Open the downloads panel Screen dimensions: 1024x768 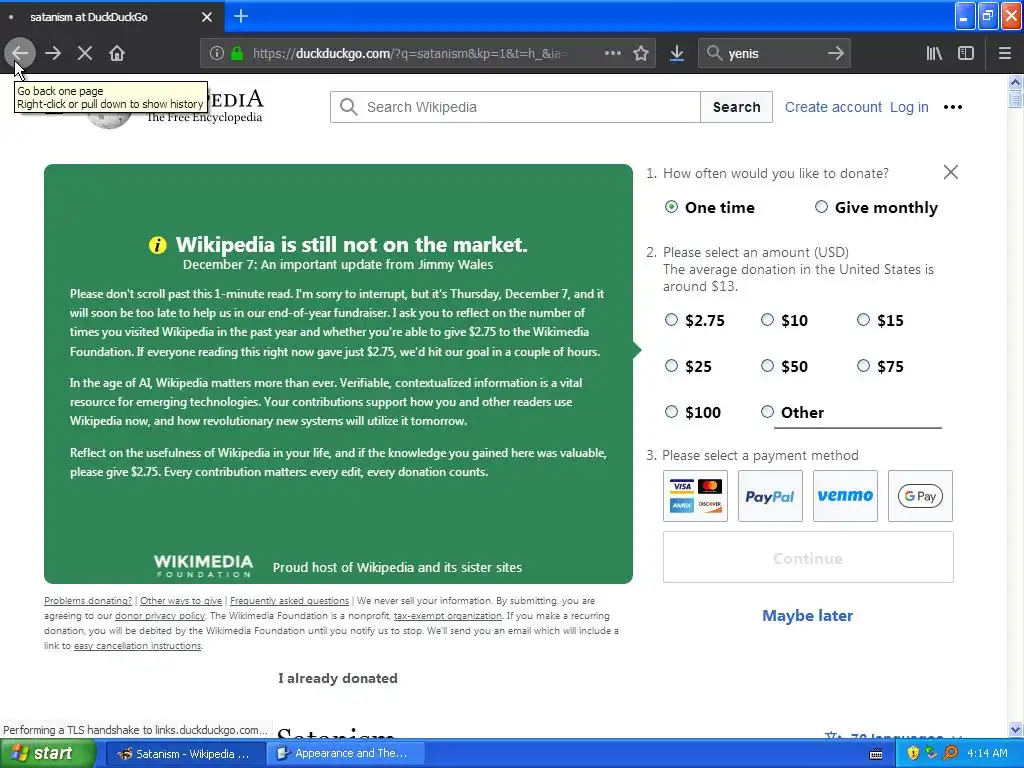tap(677, 53)
